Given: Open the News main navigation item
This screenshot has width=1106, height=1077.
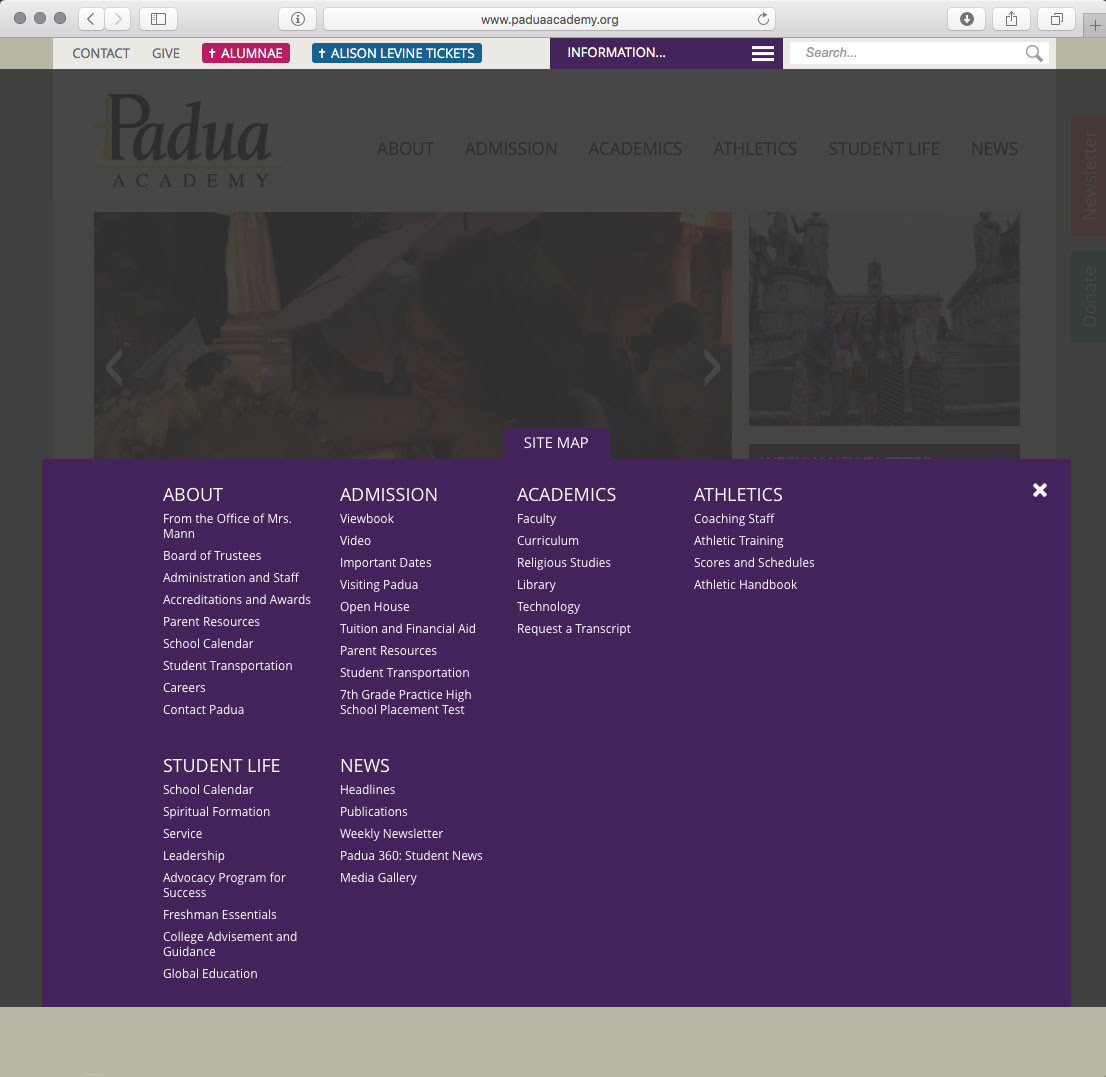Looking at the screenshot, I should click(x=994, y=149).
